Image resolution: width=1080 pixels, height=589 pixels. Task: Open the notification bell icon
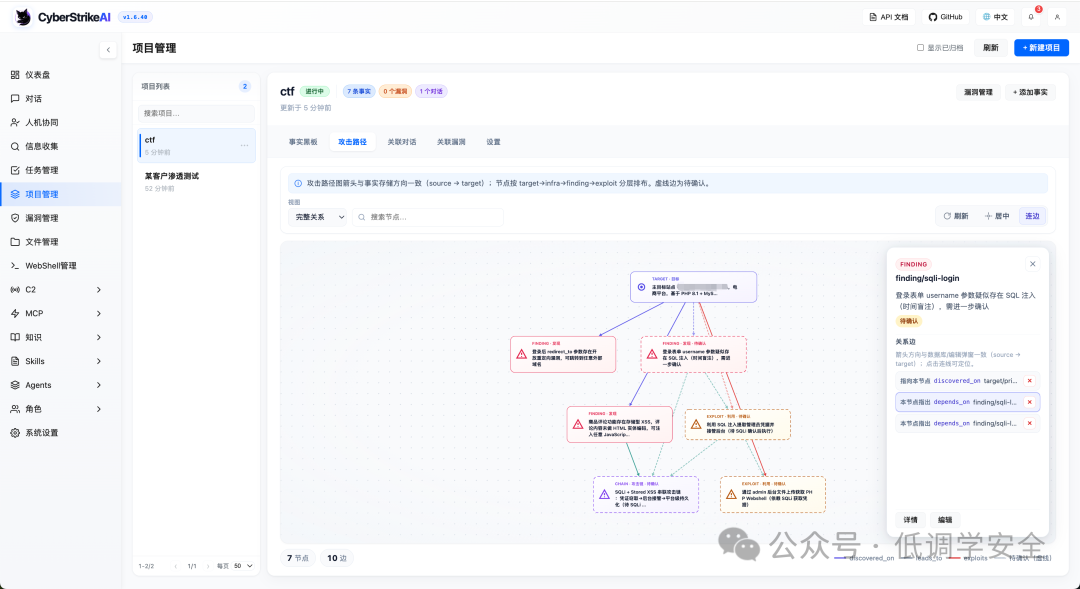[1030, 17]
